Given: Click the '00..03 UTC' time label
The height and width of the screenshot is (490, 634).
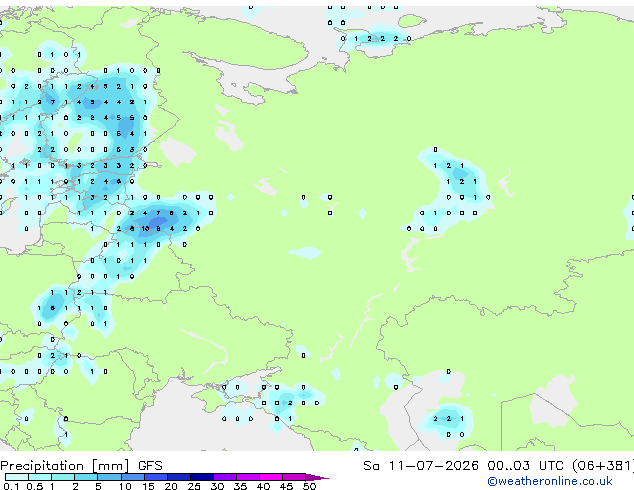Looking at the screenshot, I should pyautogui.click(x=525, y=466).
